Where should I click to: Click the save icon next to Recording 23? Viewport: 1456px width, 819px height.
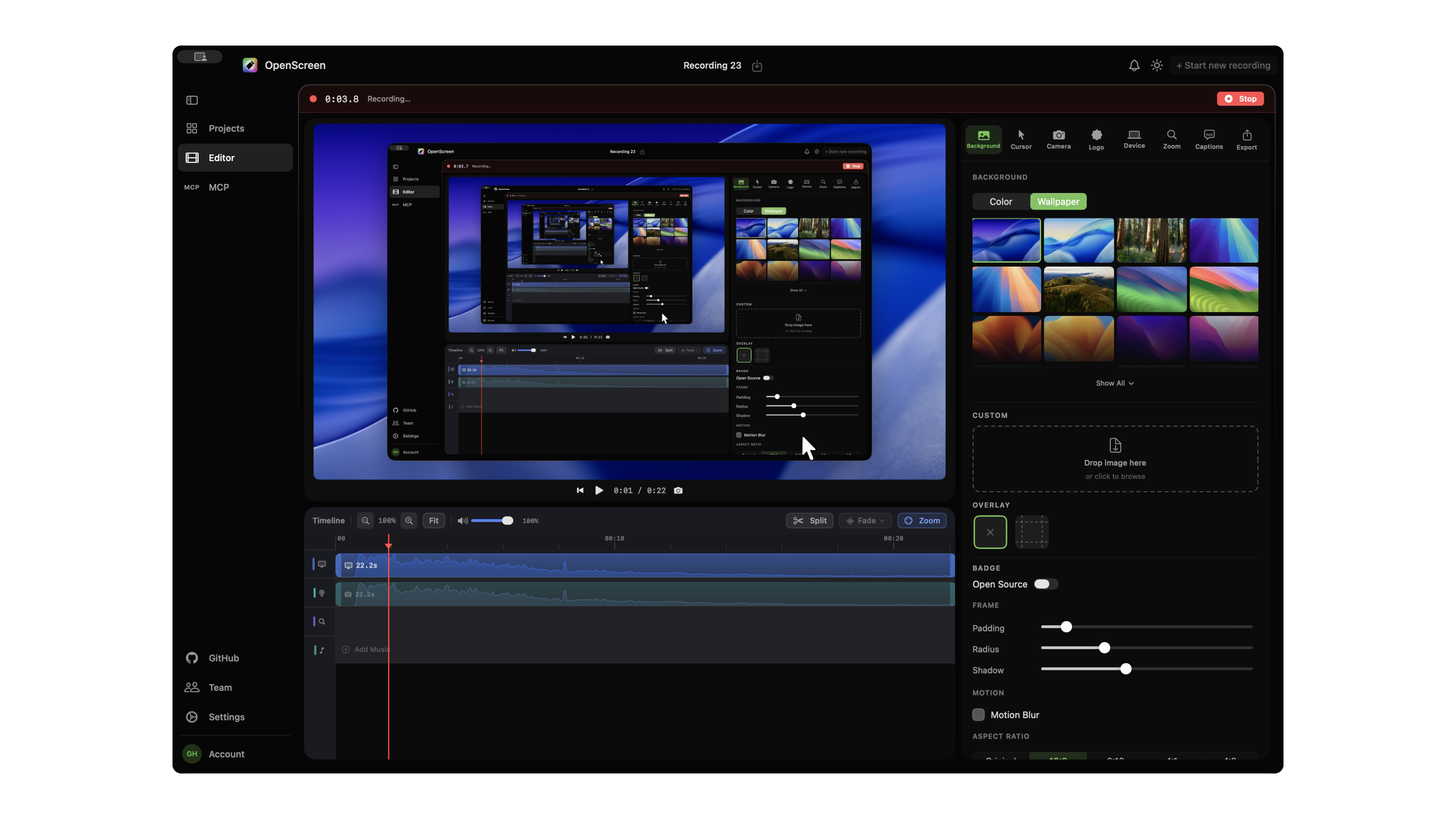tap(757, 66)
